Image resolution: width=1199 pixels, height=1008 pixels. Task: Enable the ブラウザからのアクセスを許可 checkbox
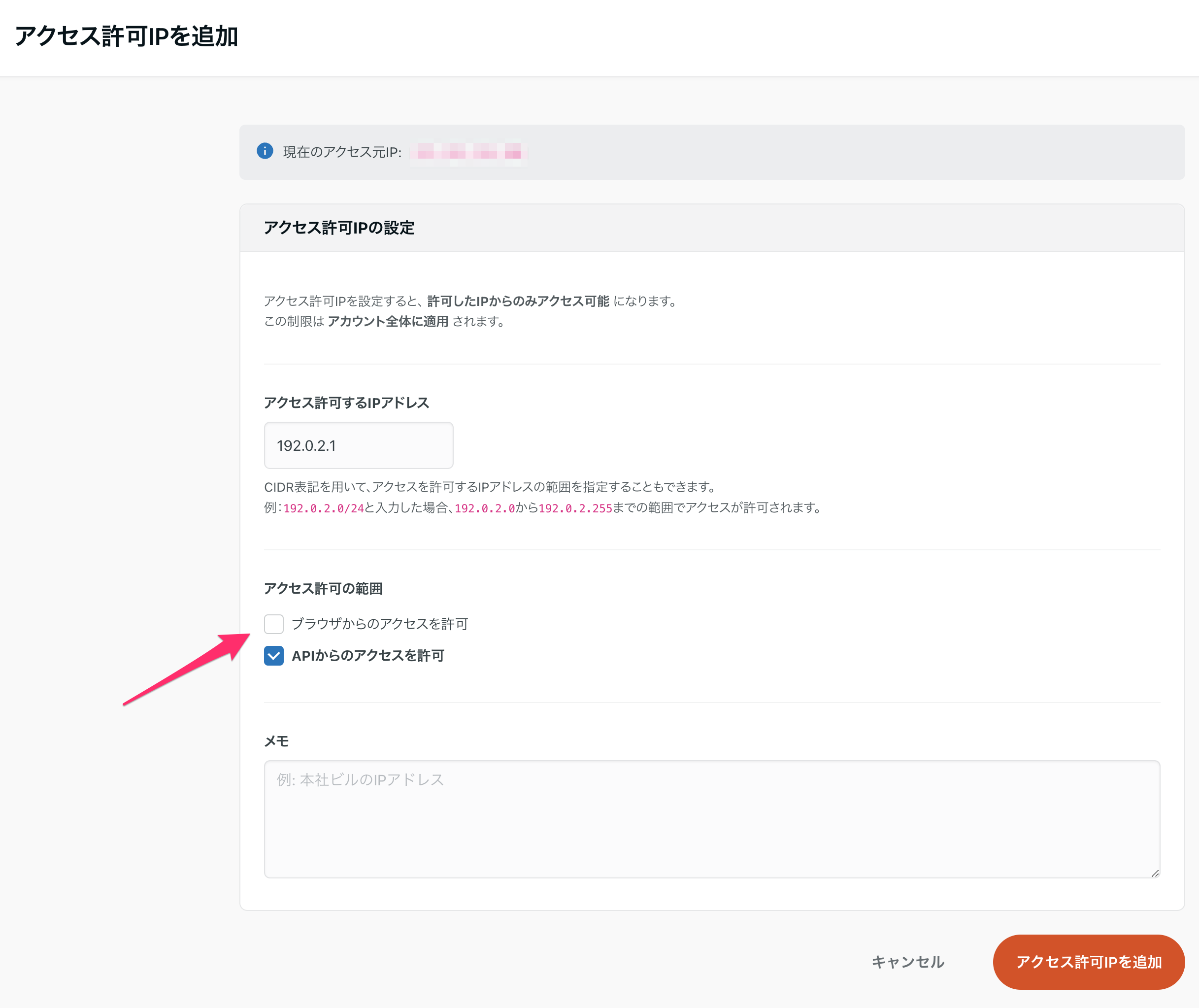(x=273, y=624)
